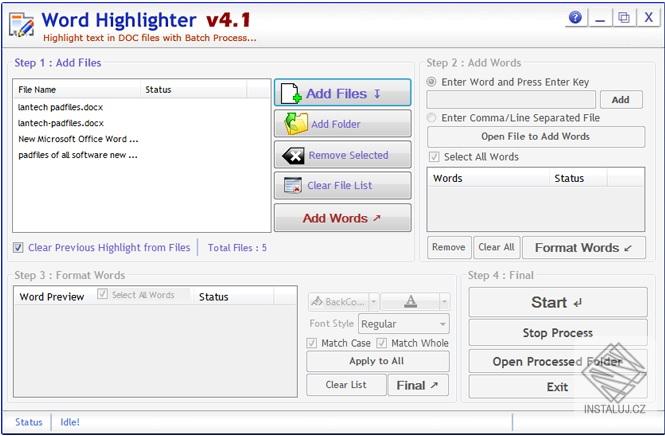
Task: Click the Clear All button
Action: pos(496,247)
